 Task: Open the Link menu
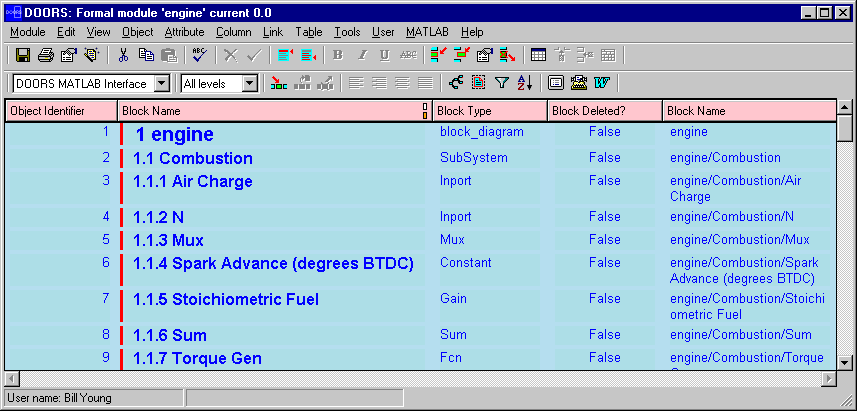(x=273, y=32)
